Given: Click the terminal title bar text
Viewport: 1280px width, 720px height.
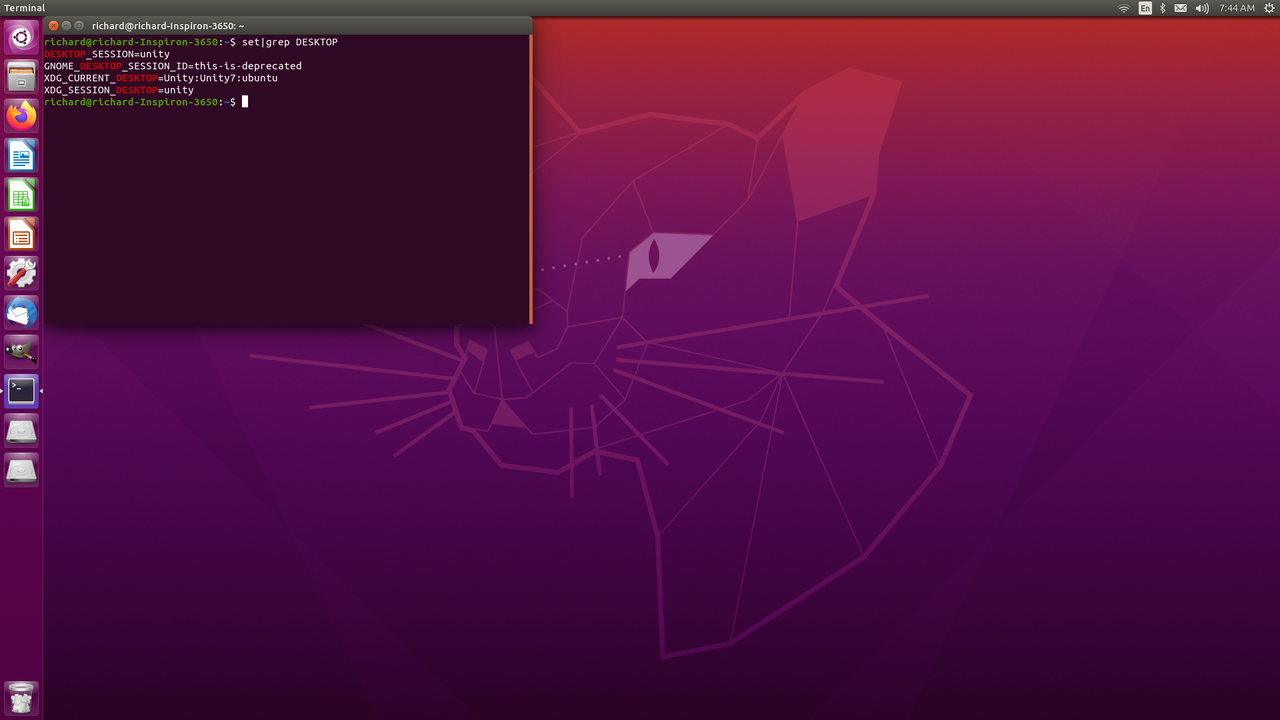Looking at the screenshot, I should pos(168,26).
